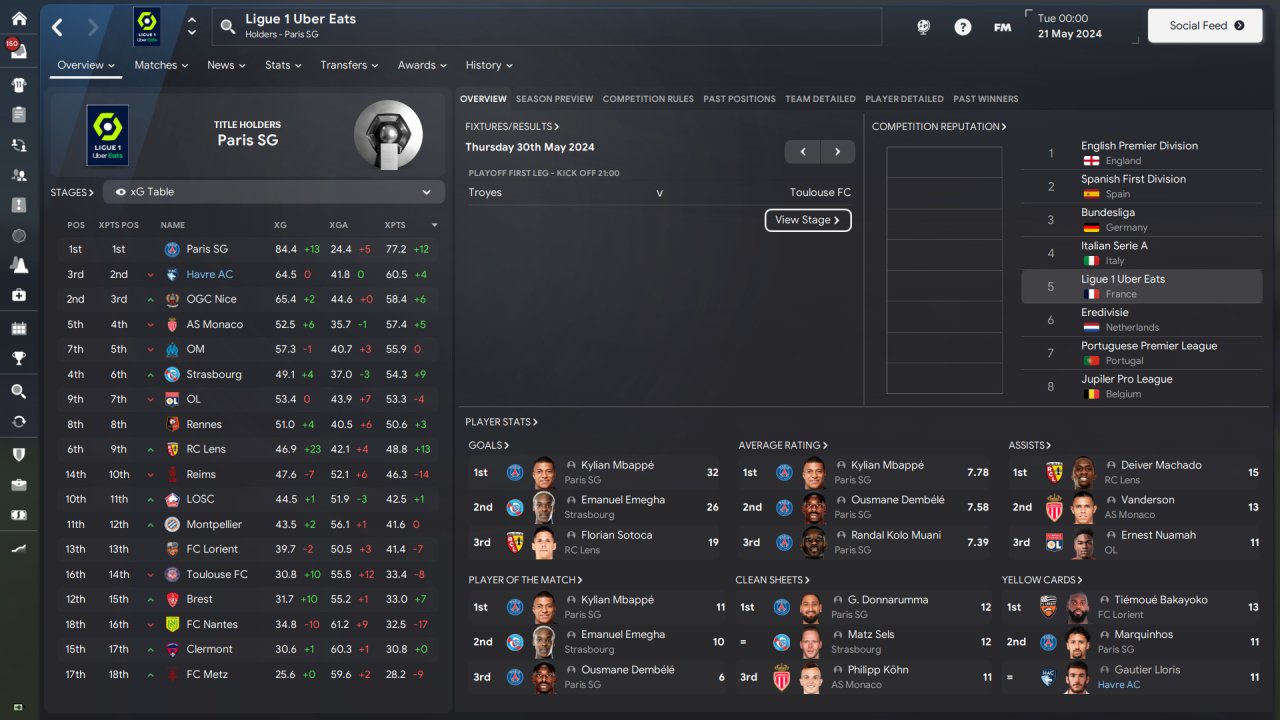Screen dimensions: 1280x720
Task: Switch to the Season Preview tab
Action: click(554, 99)
